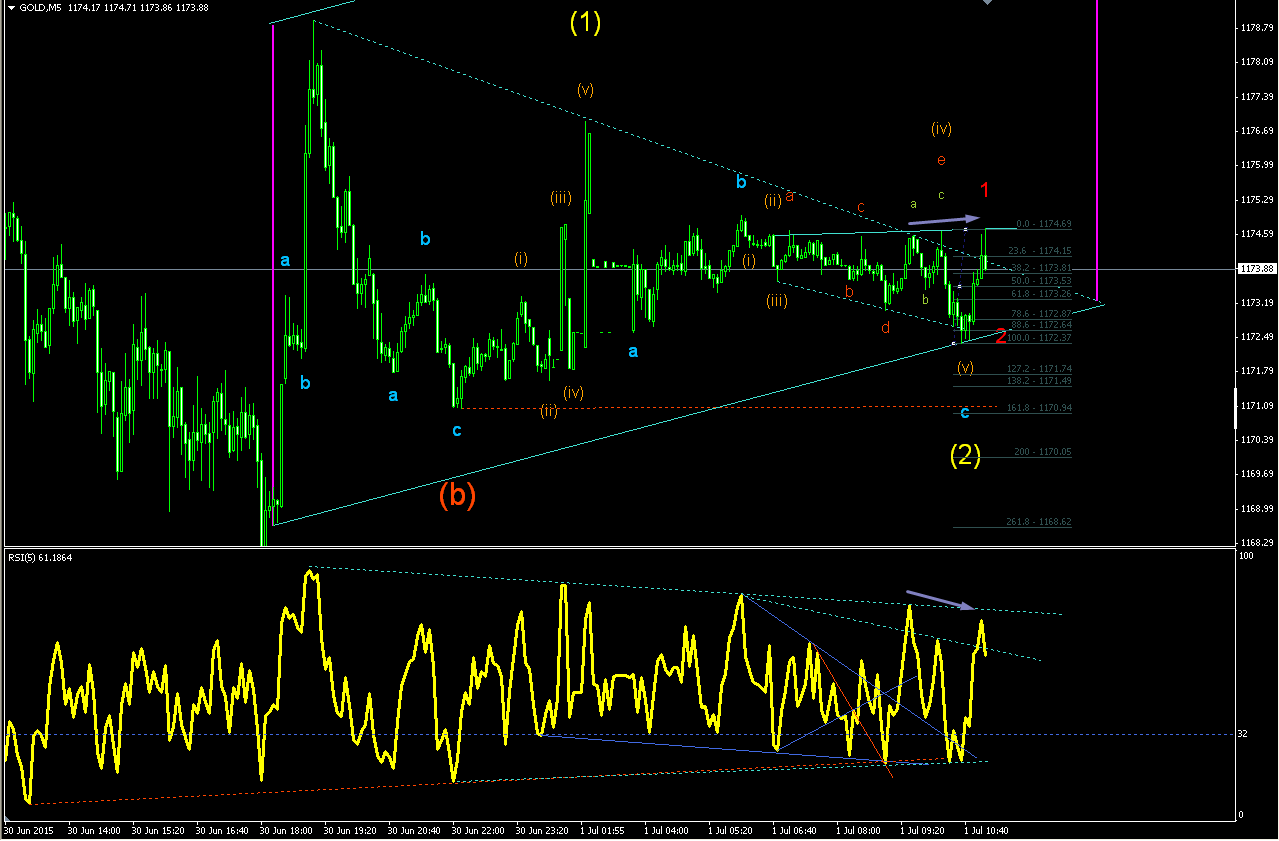1279x841 pixels.
Task: Click time axis label 1 Jul 10:40
Action: tap(986, 831)
